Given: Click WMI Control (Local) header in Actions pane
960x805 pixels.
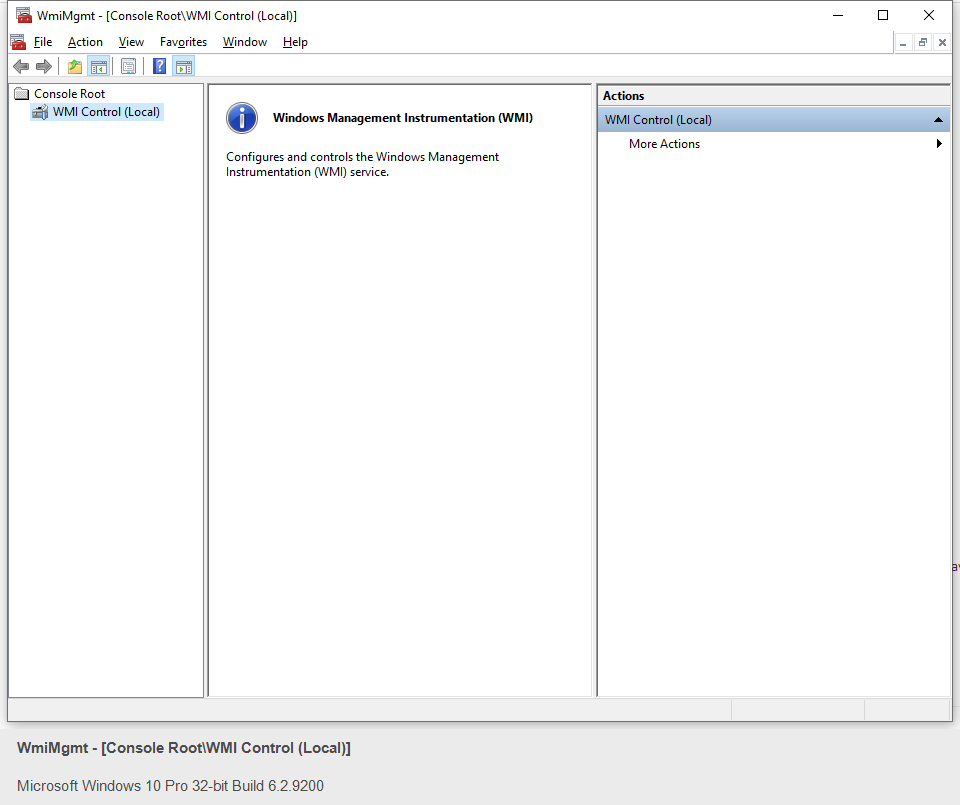Looking at the screenshot, I should click(x=773, y=120).
